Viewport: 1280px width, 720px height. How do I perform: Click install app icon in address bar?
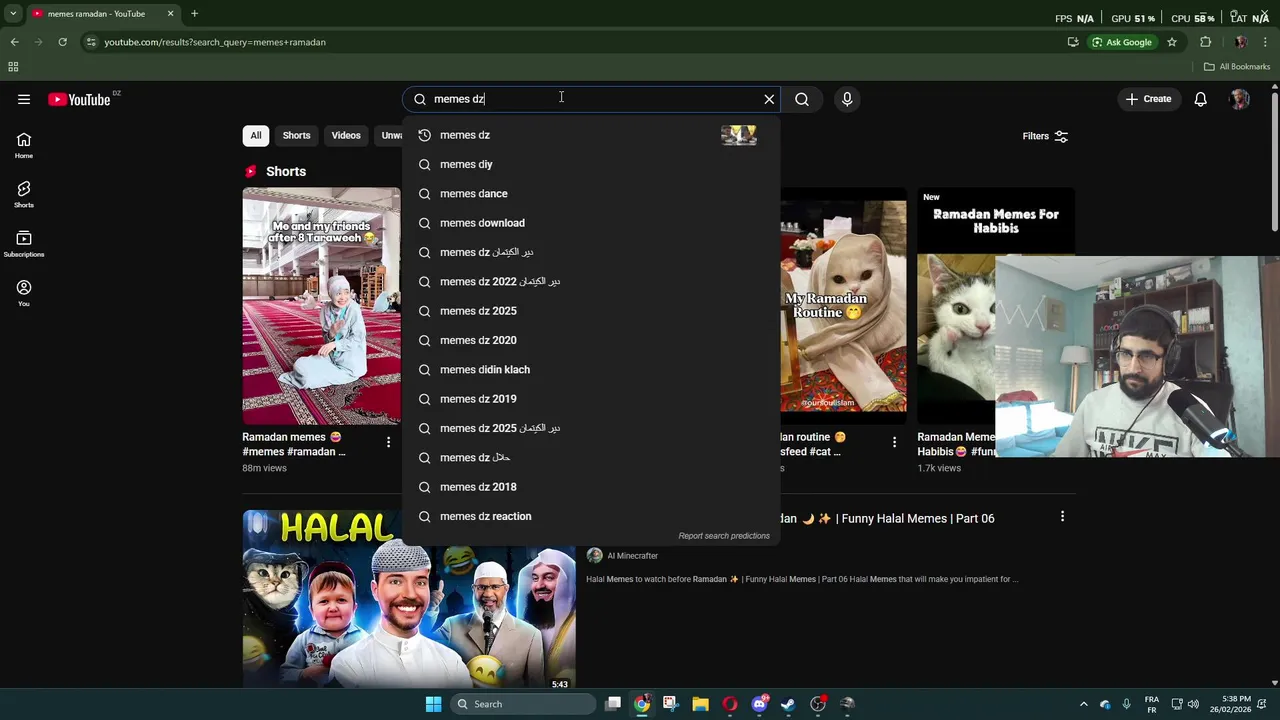pyautogui.click(x=1073, y=42)
